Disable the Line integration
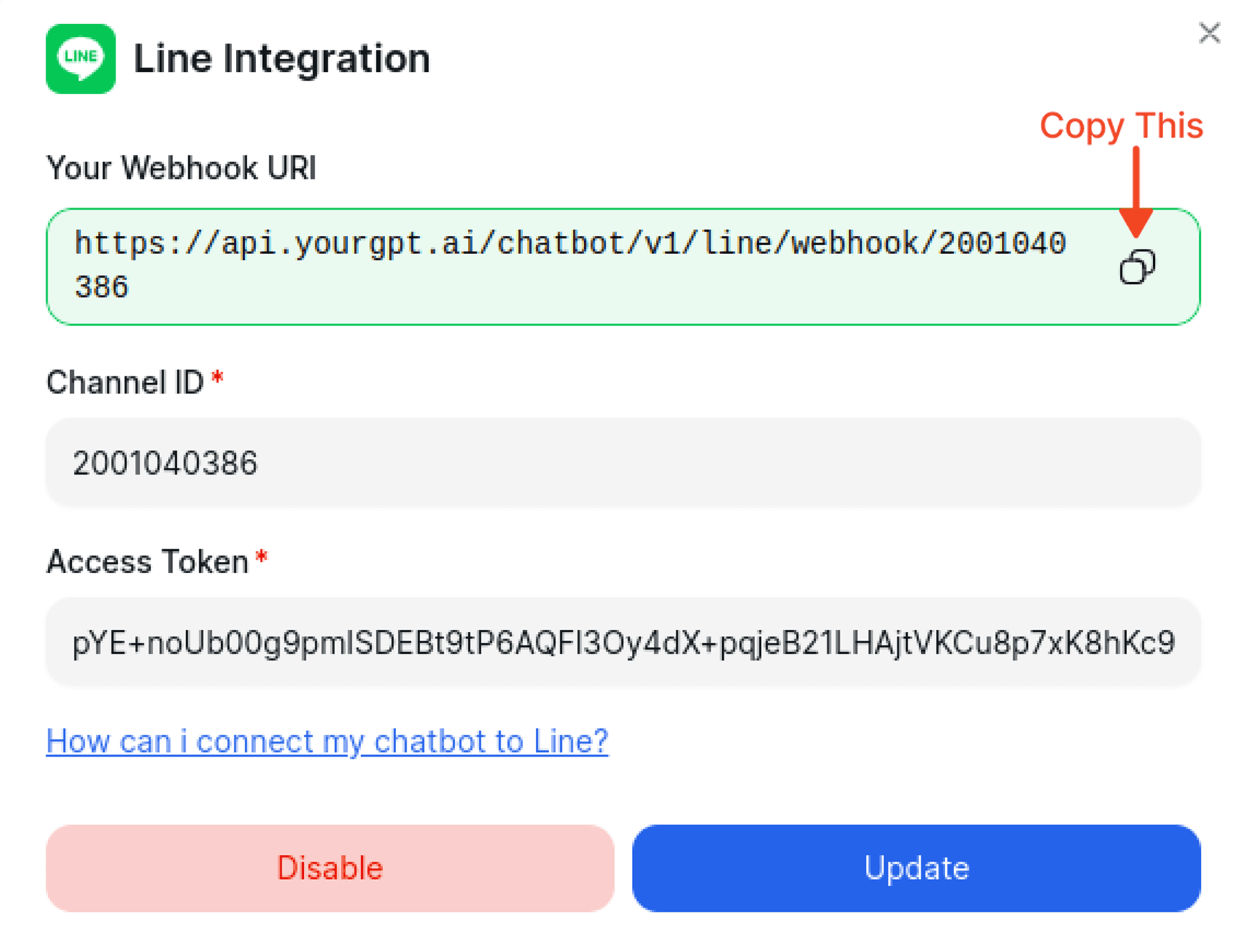The height and width of the screenshot is (952, 1244). tap(329, 868)
